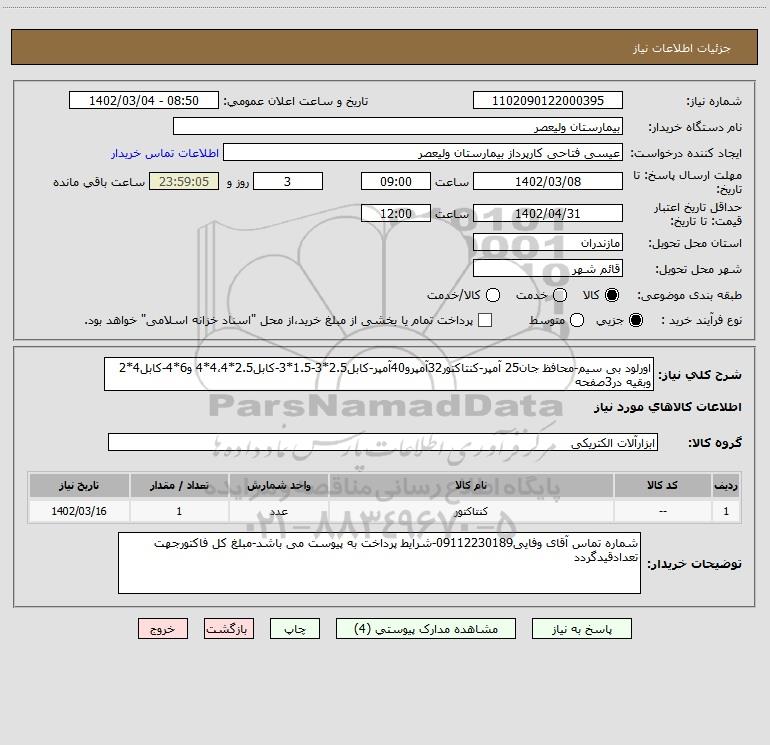Click the requester field عیسی فتاحی کارپرداز
The height and width of the screenshot is (745, 770).
pyautogui.click(x=423, y=153)
